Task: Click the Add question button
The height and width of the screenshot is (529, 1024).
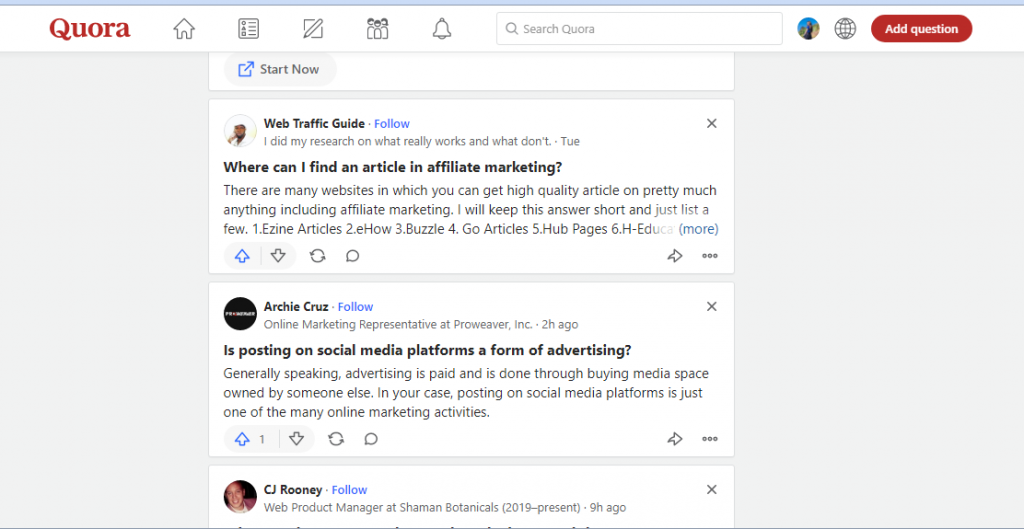Action: 921,29
